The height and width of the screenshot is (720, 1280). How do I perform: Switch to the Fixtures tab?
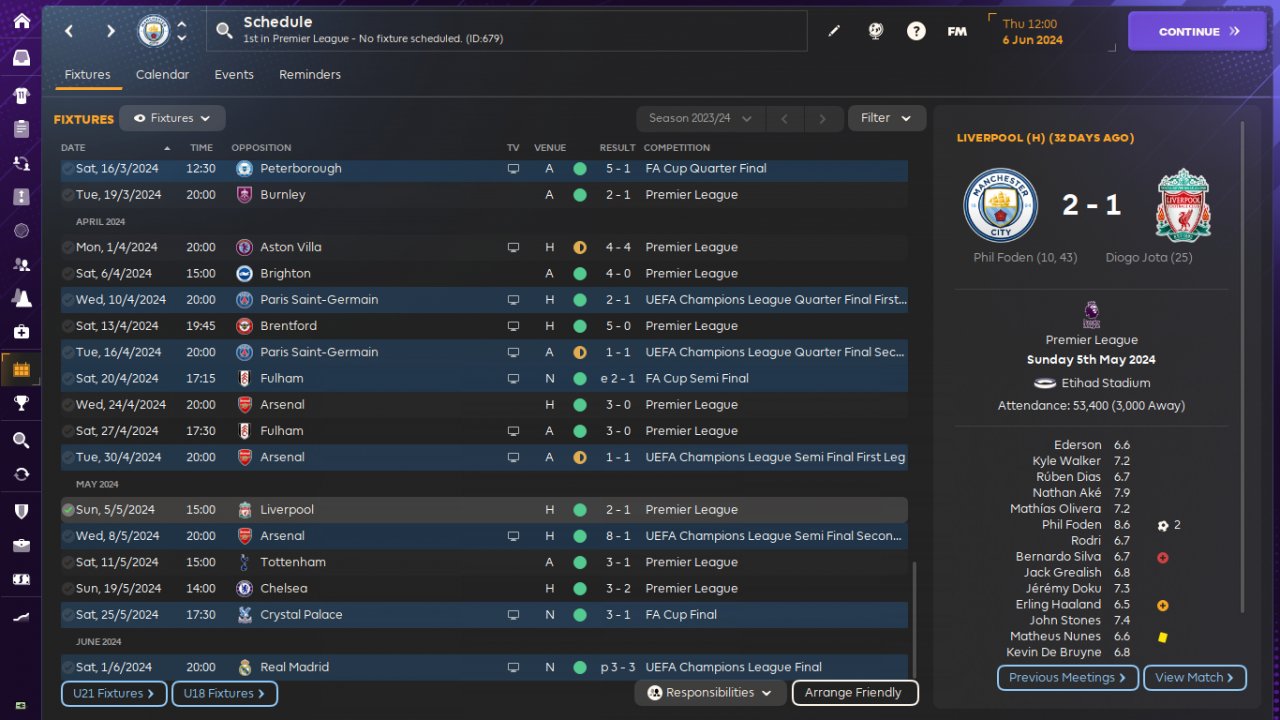87,74
